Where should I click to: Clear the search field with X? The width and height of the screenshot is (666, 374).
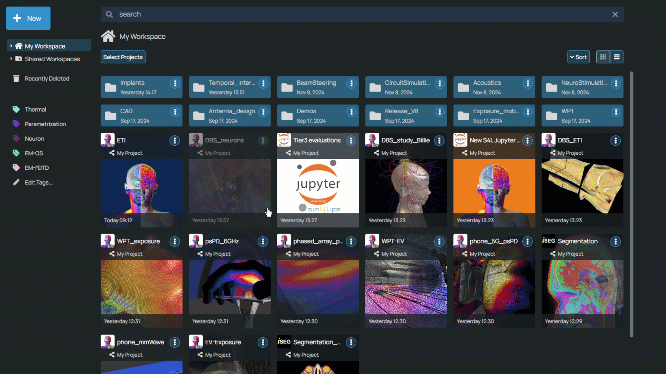[x=615, y=14]
